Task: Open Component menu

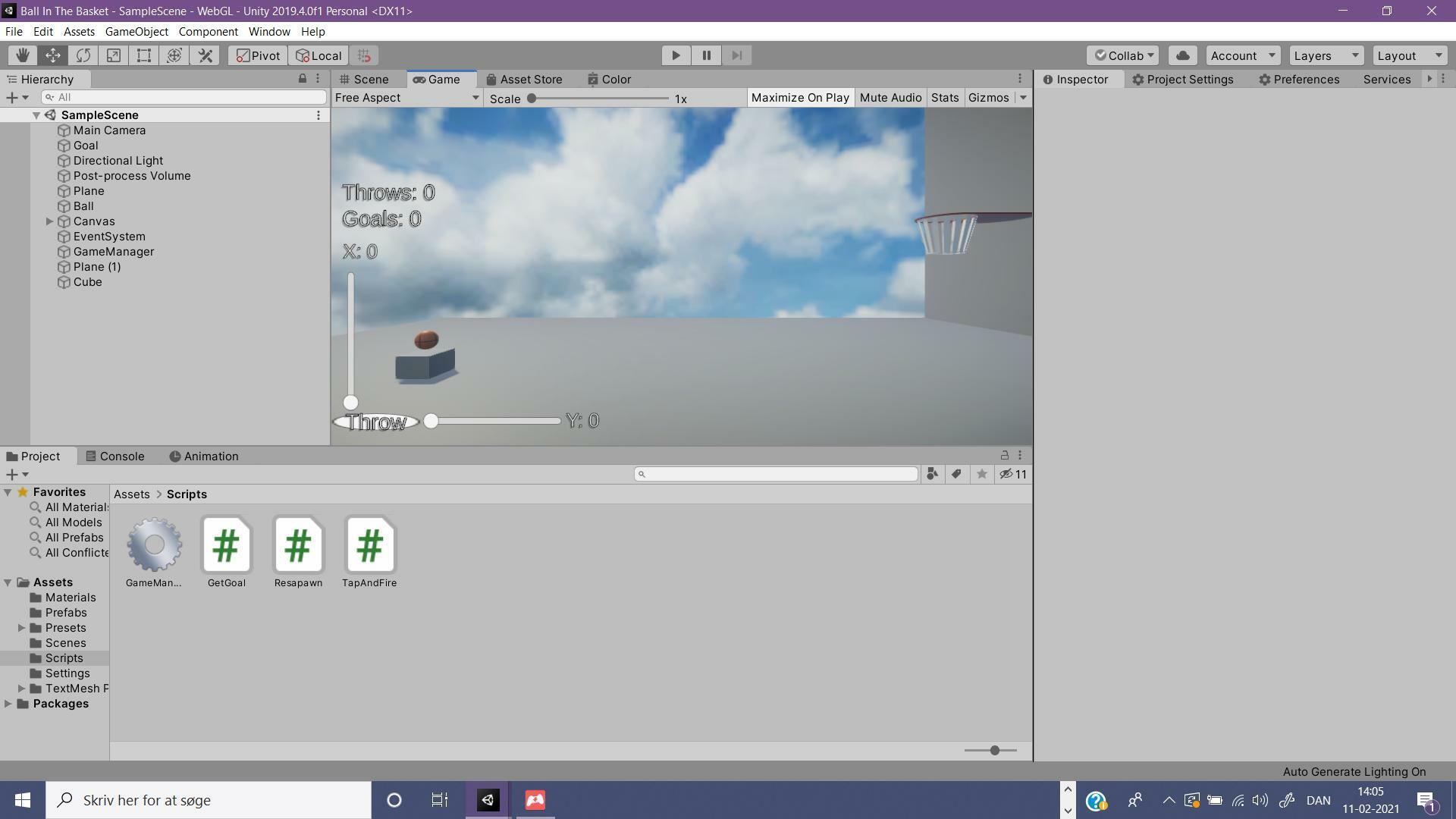Action: click(x=208, y=32)
